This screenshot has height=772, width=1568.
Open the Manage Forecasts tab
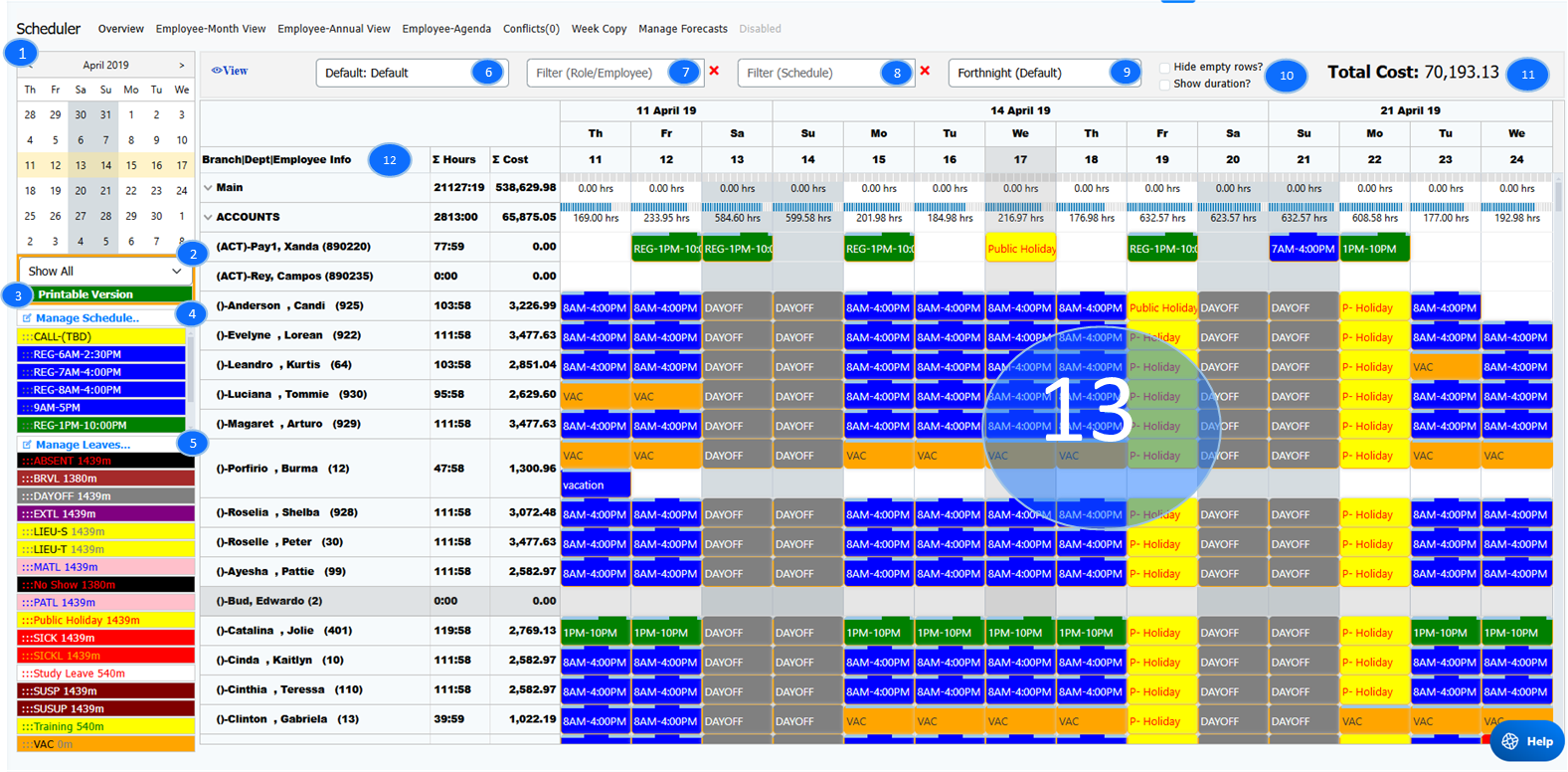coord(683,29)
